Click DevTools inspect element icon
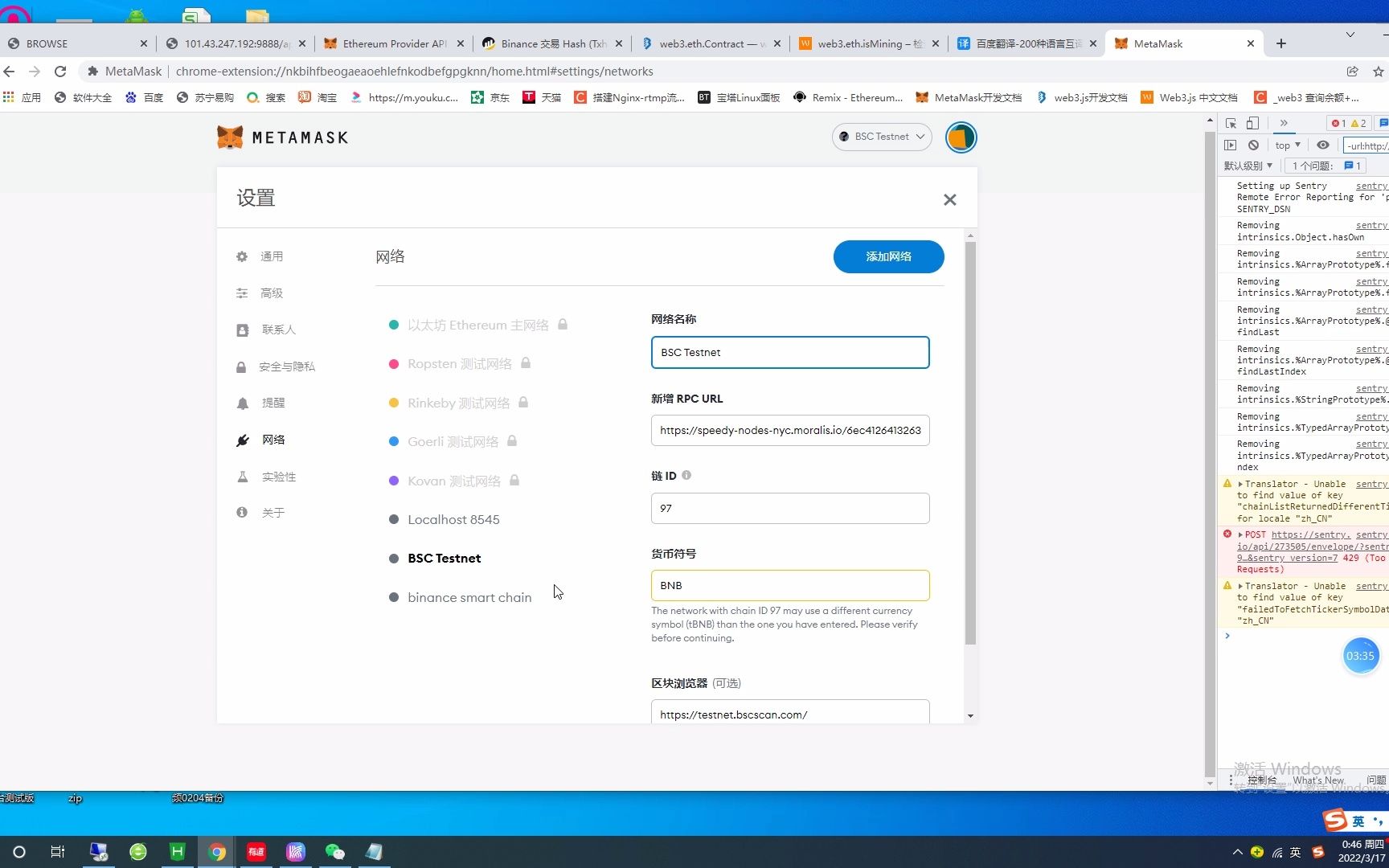The image size is (1389, 868). (x=1231, y=123)
